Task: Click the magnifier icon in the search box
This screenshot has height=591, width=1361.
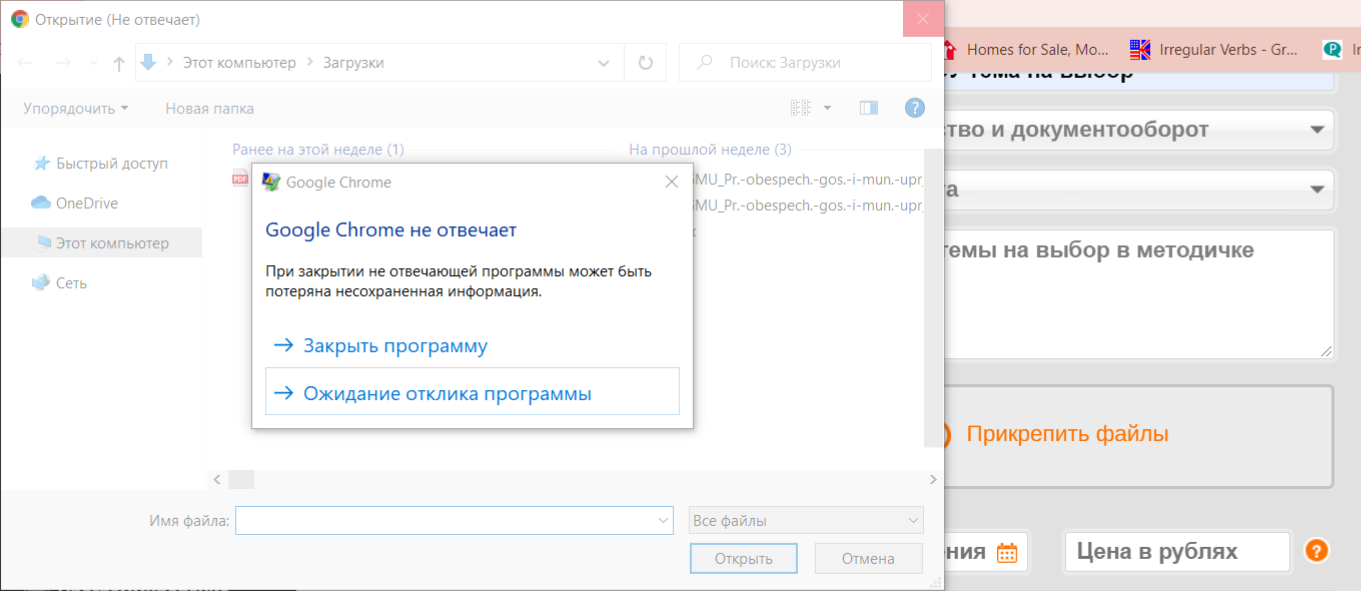Action: pos(705,62)
